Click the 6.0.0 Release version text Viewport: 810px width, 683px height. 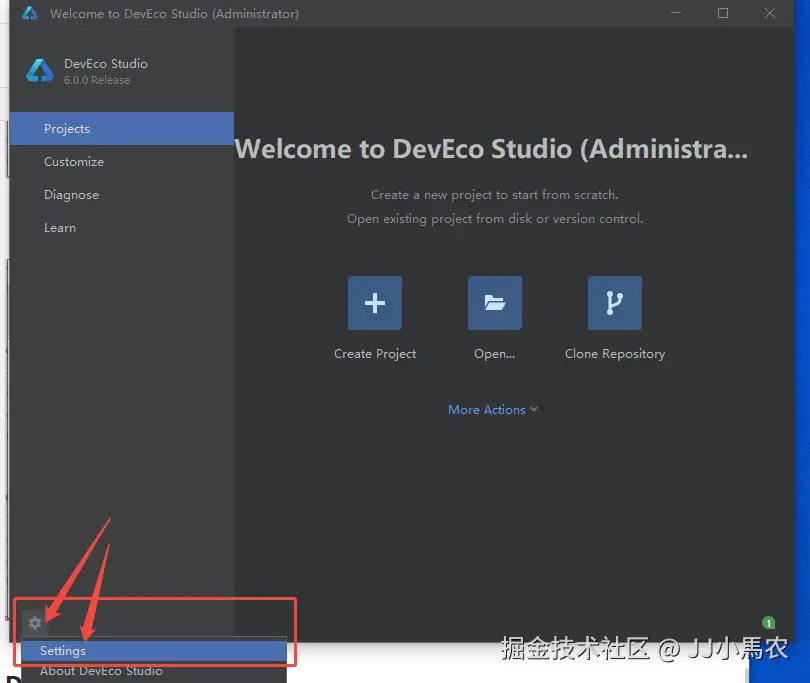click(x=97, y=80)
